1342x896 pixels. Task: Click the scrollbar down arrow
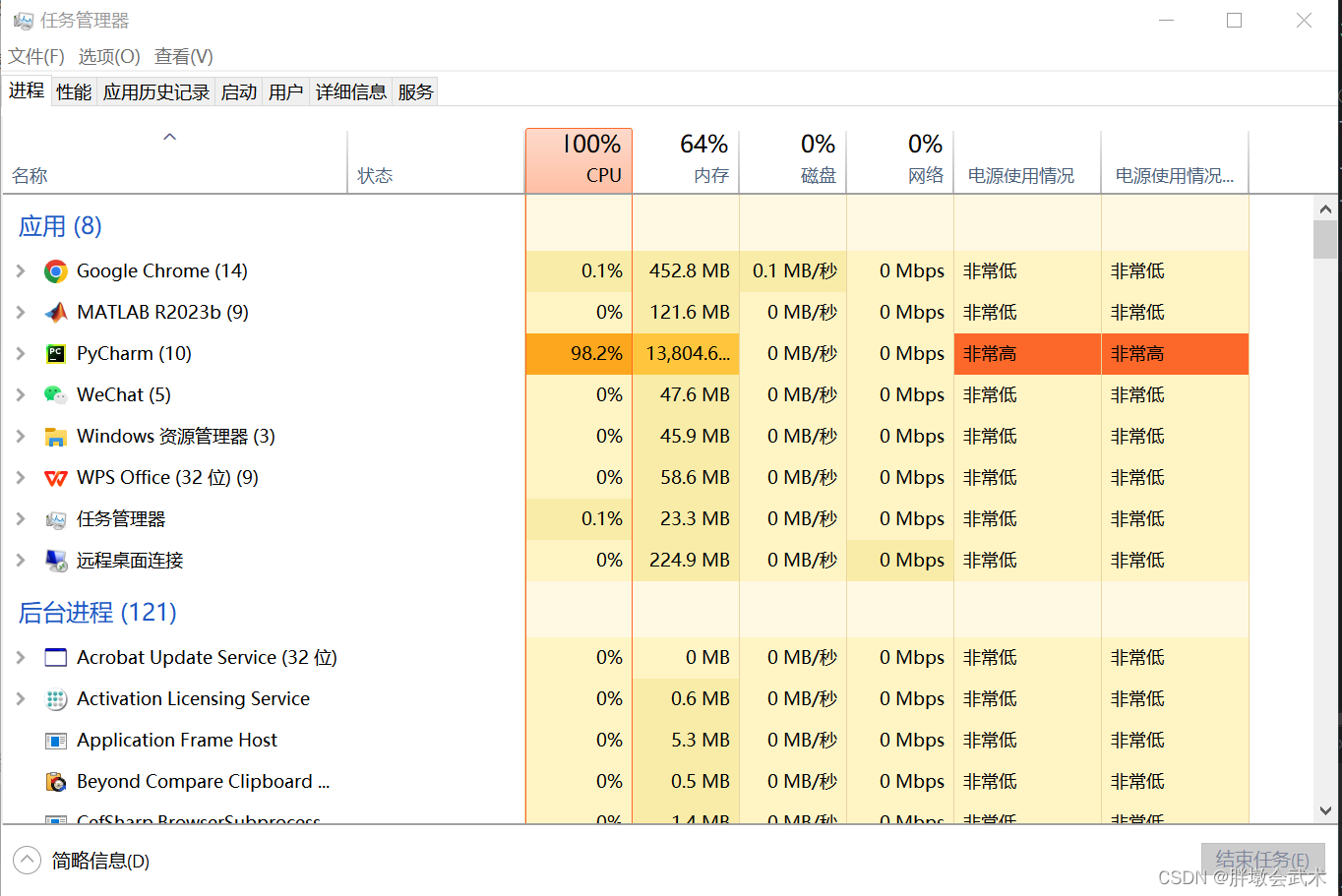pyautogui.click(x=1325, y=810)
